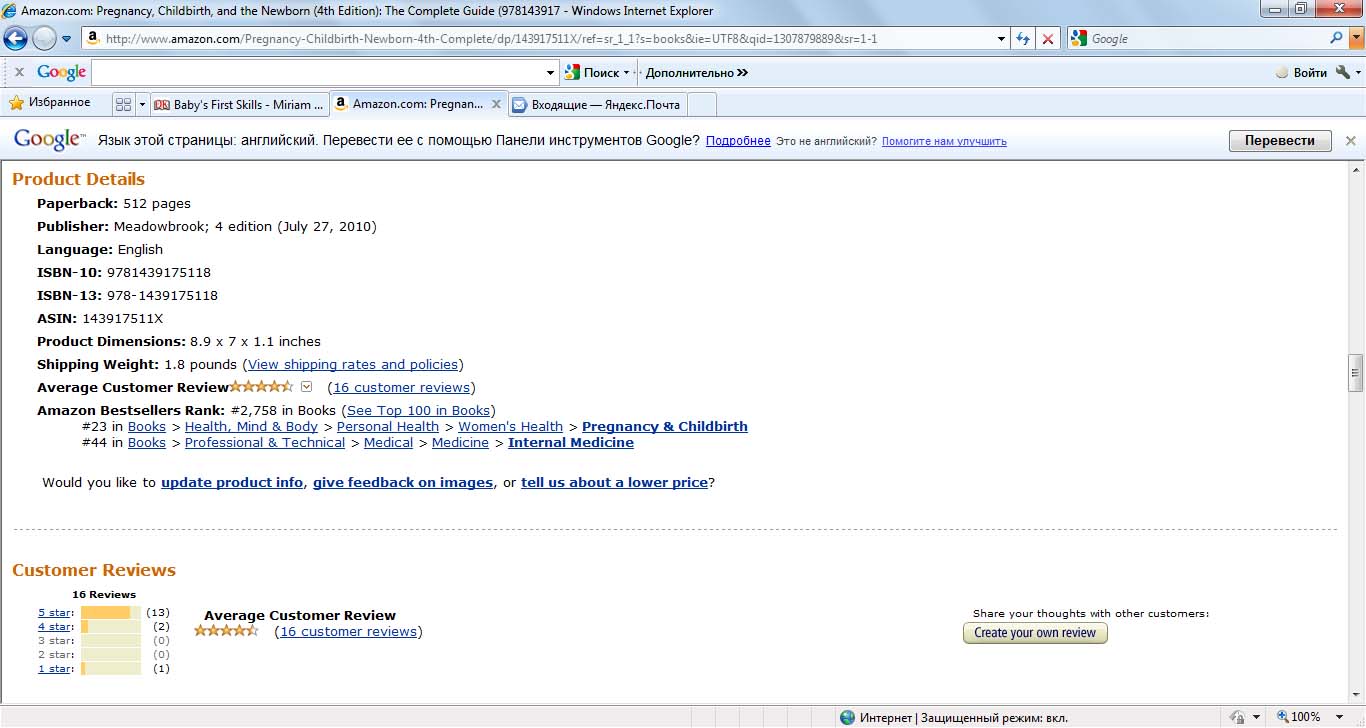Click the star rating under Average Customer Review heading
This screenshot has width=1366, height=728.
point(226,630)
